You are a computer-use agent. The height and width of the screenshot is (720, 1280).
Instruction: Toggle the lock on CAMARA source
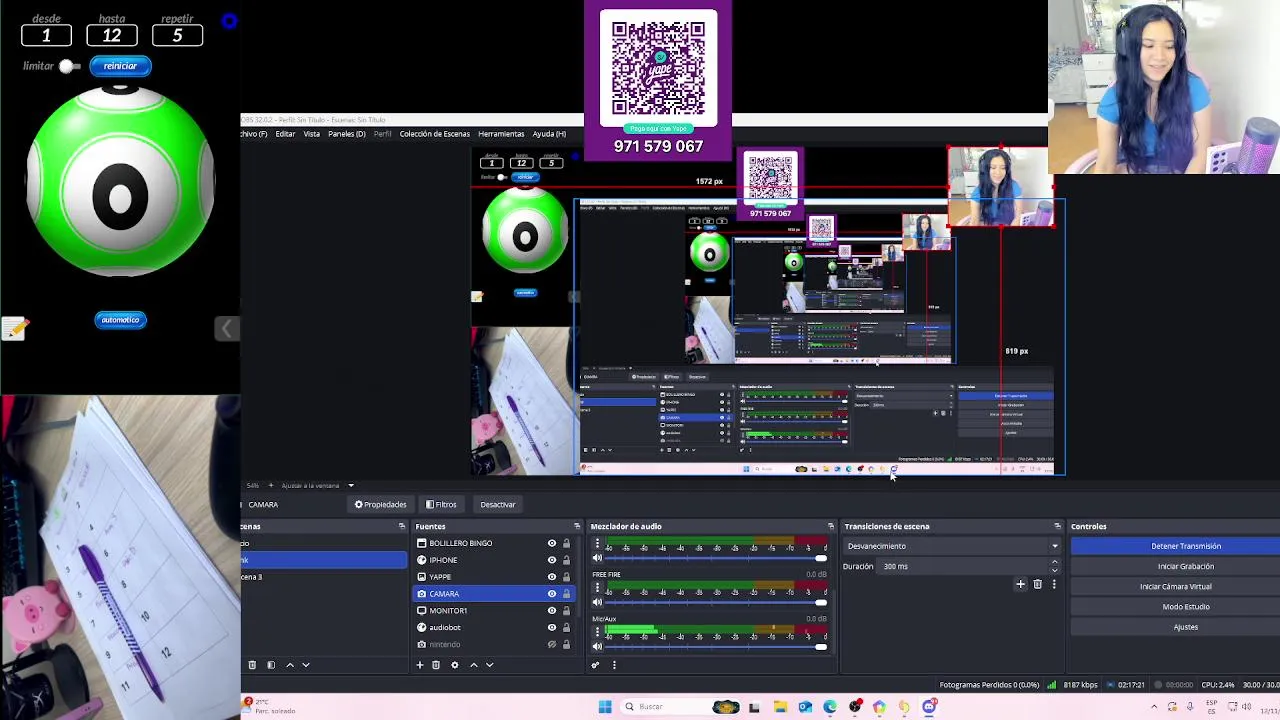(566, 594)
